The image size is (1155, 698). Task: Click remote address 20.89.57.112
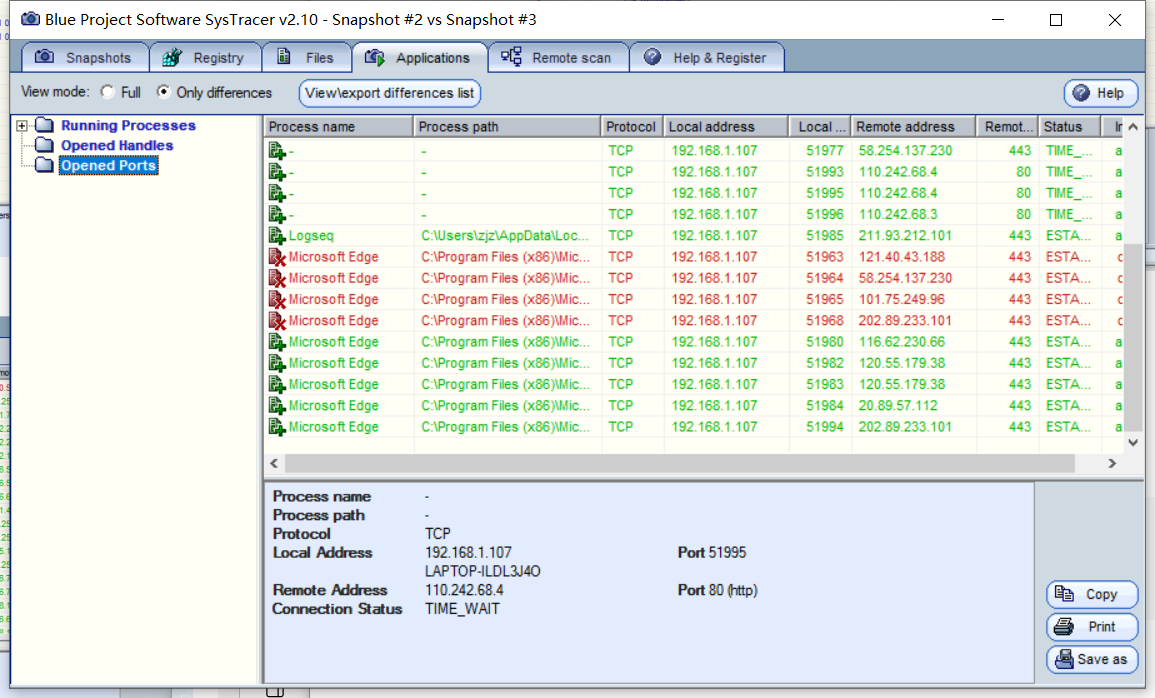[897, 406]
